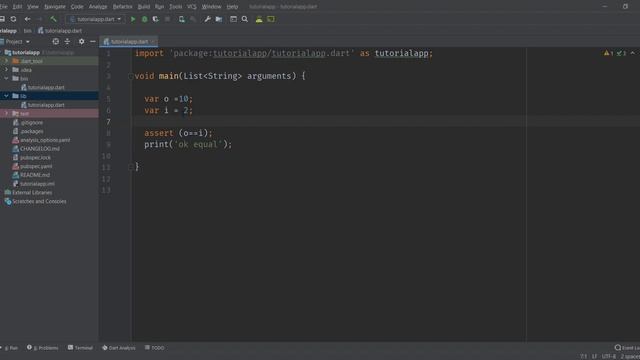Go forward with the right arrow icon
This screenshot has width=640, height=360.
[40, 19]
